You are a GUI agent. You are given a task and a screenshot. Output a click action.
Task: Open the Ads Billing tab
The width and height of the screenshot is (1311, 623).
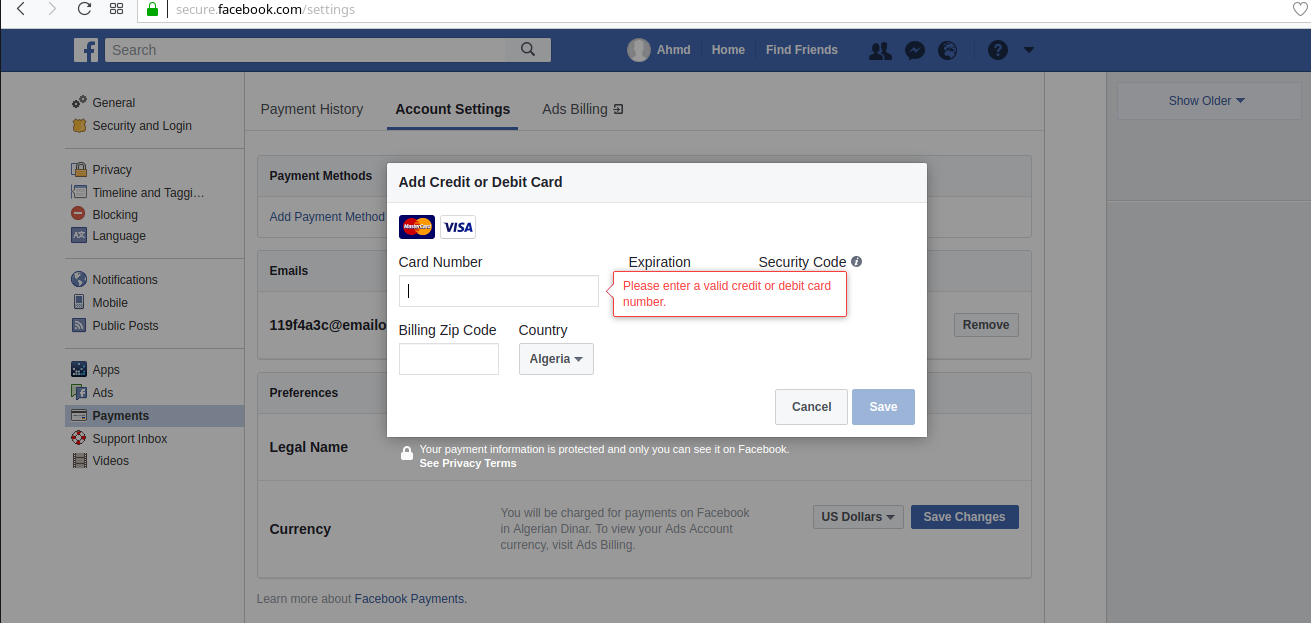582,109
